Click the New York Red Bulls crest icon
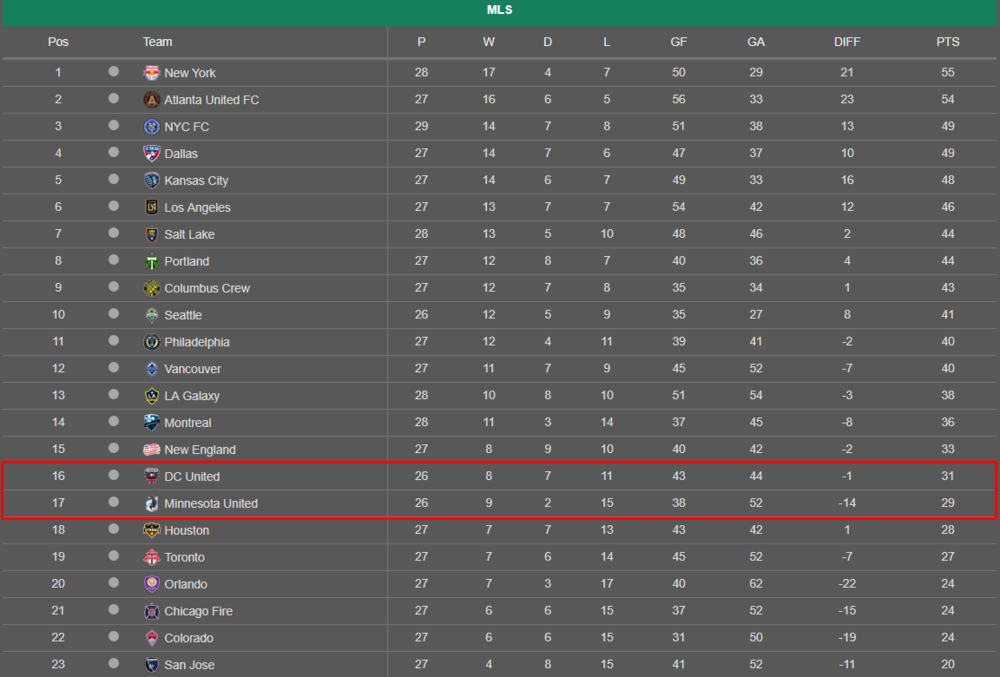This screenshot has width=1000, height=677. (151, 73)
